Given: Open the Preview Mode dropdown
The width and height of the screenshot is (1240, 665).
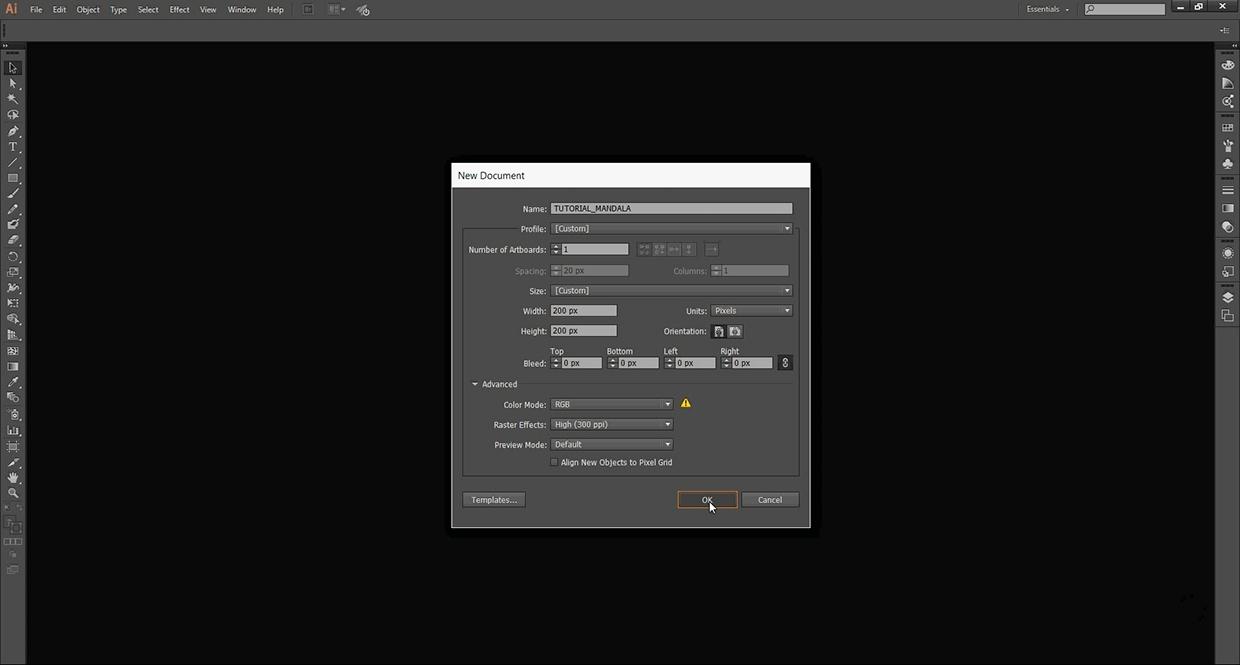Looking at the screenshot, I should (x=612, y=444).
